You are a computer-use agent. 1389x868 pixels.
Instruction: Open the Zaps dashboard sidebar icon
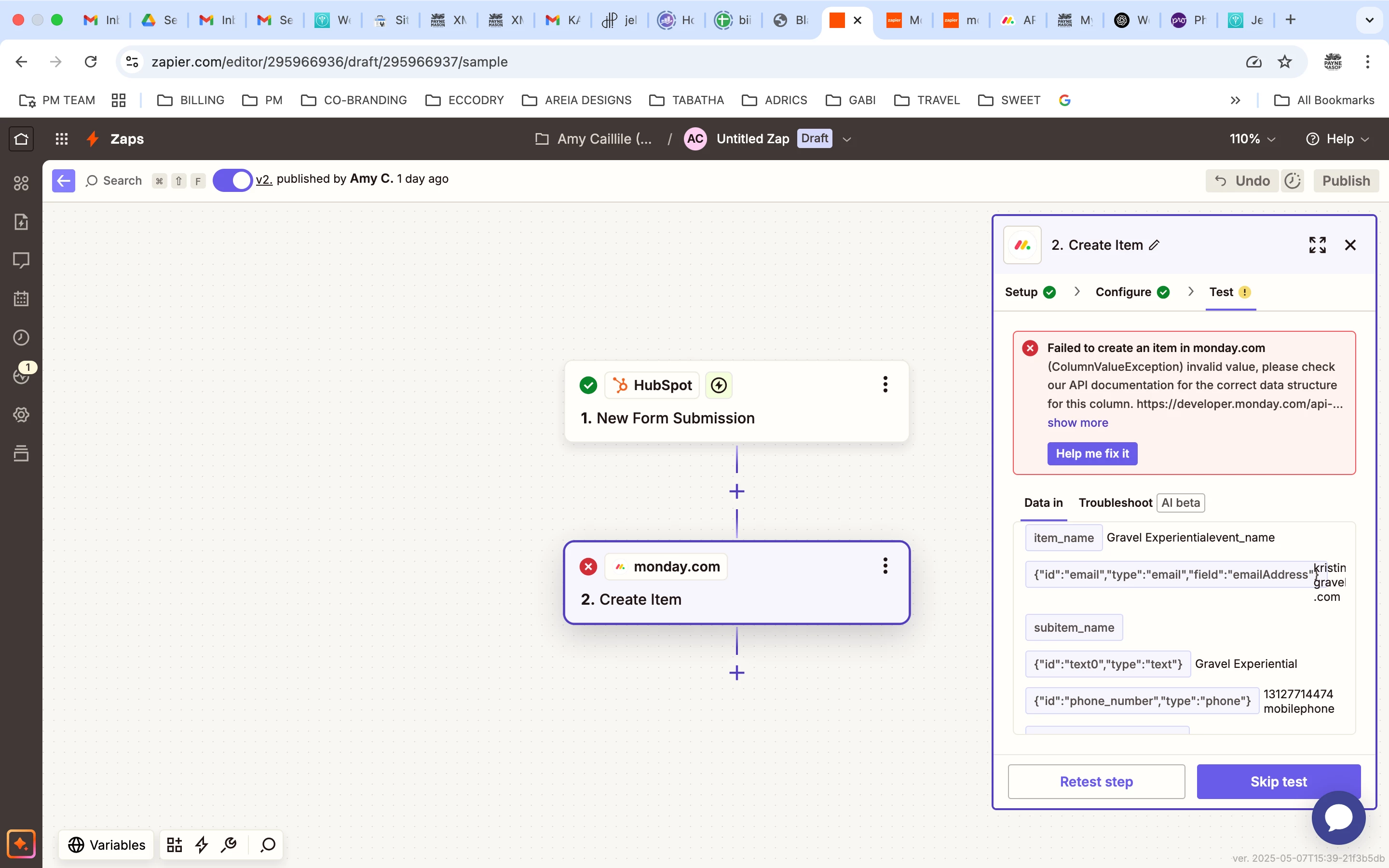coord(21,183)
